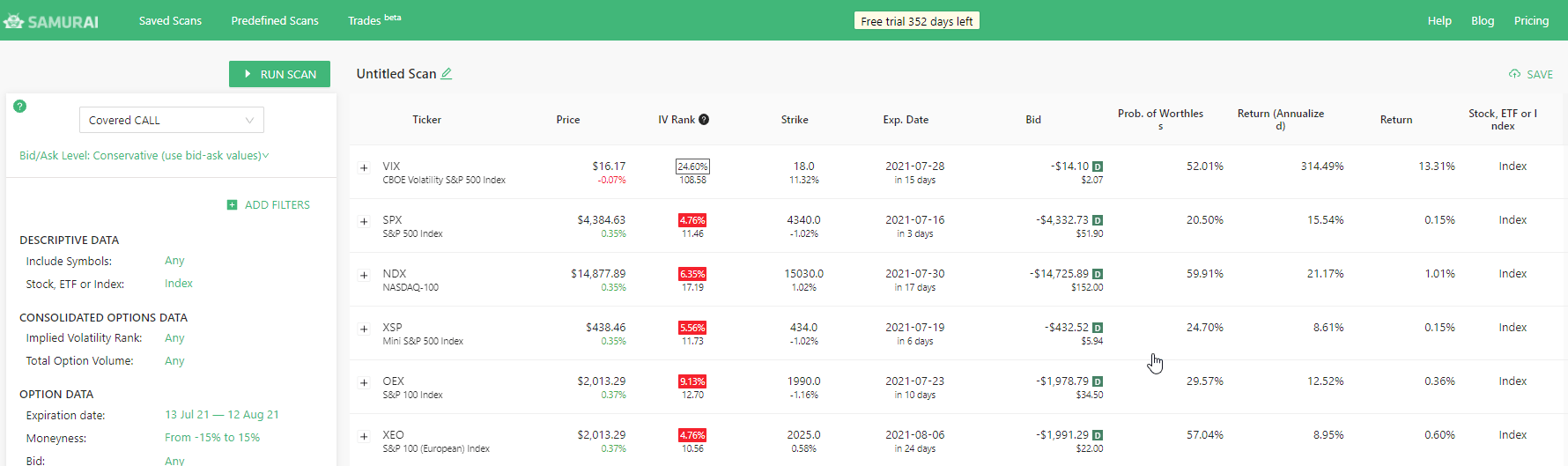The image size is (1568, 466).
Task: Click the RUN SCAN button
Action: (279, 74)
